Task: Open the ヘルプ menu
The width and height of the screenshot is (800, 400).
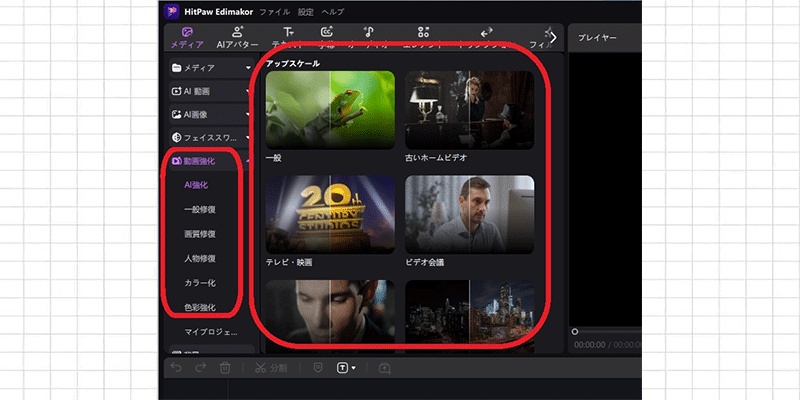Action: 333,12
